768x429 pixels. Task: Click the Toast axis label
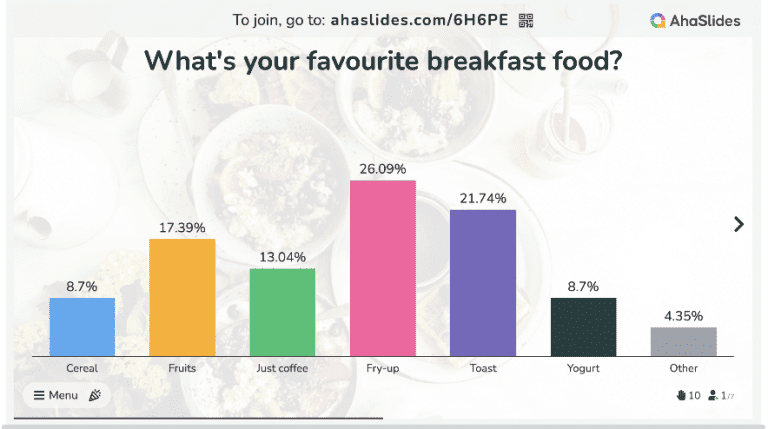[483, 368]
